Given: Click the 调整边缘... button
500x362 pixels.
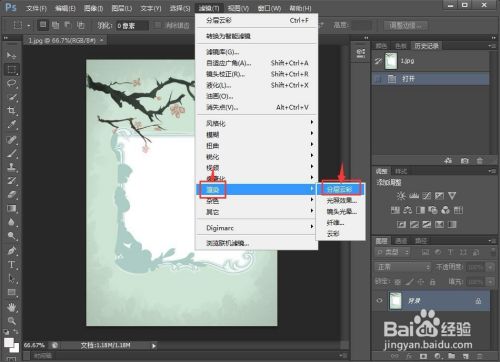Looking at the screenshot, I should pos(405,25).
